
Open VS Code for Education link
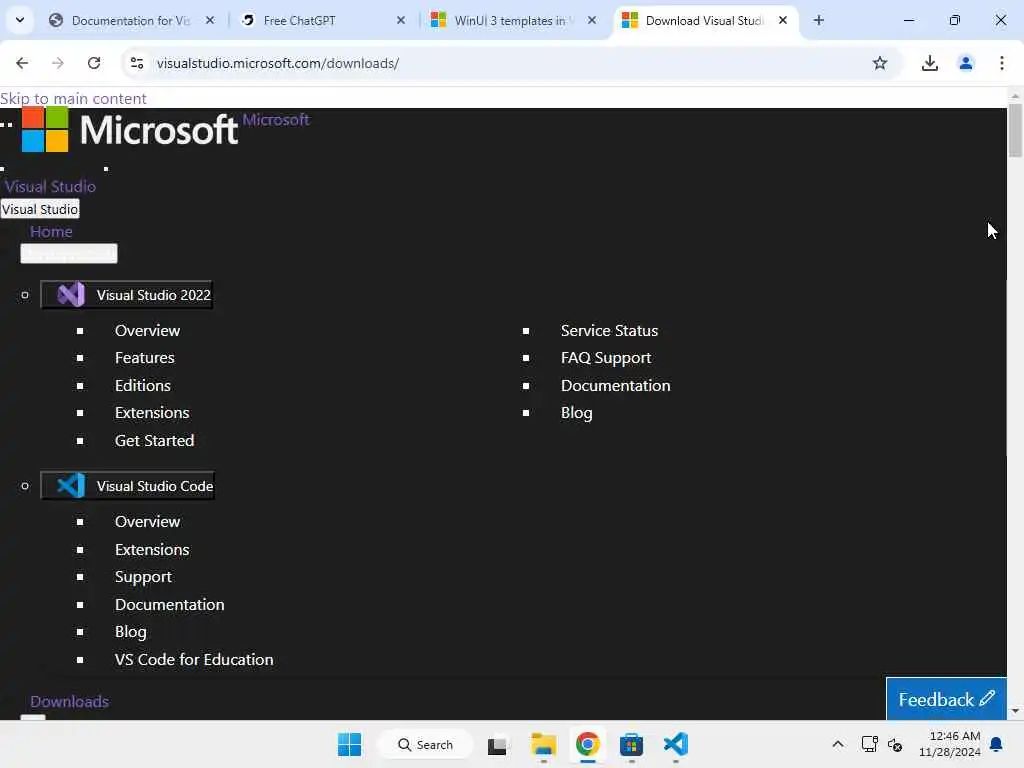pos(194,660)
